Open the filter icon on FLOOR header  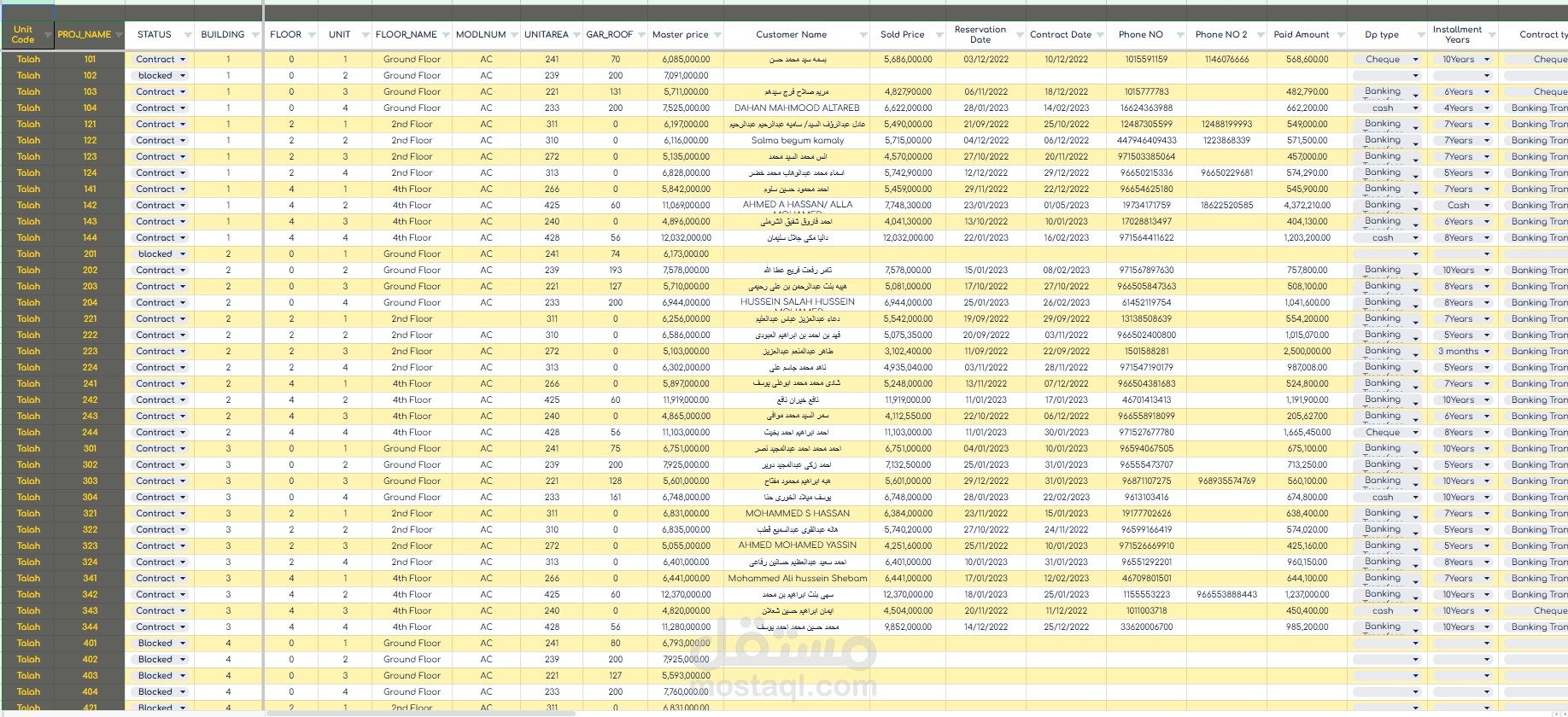tap(311, 35)
